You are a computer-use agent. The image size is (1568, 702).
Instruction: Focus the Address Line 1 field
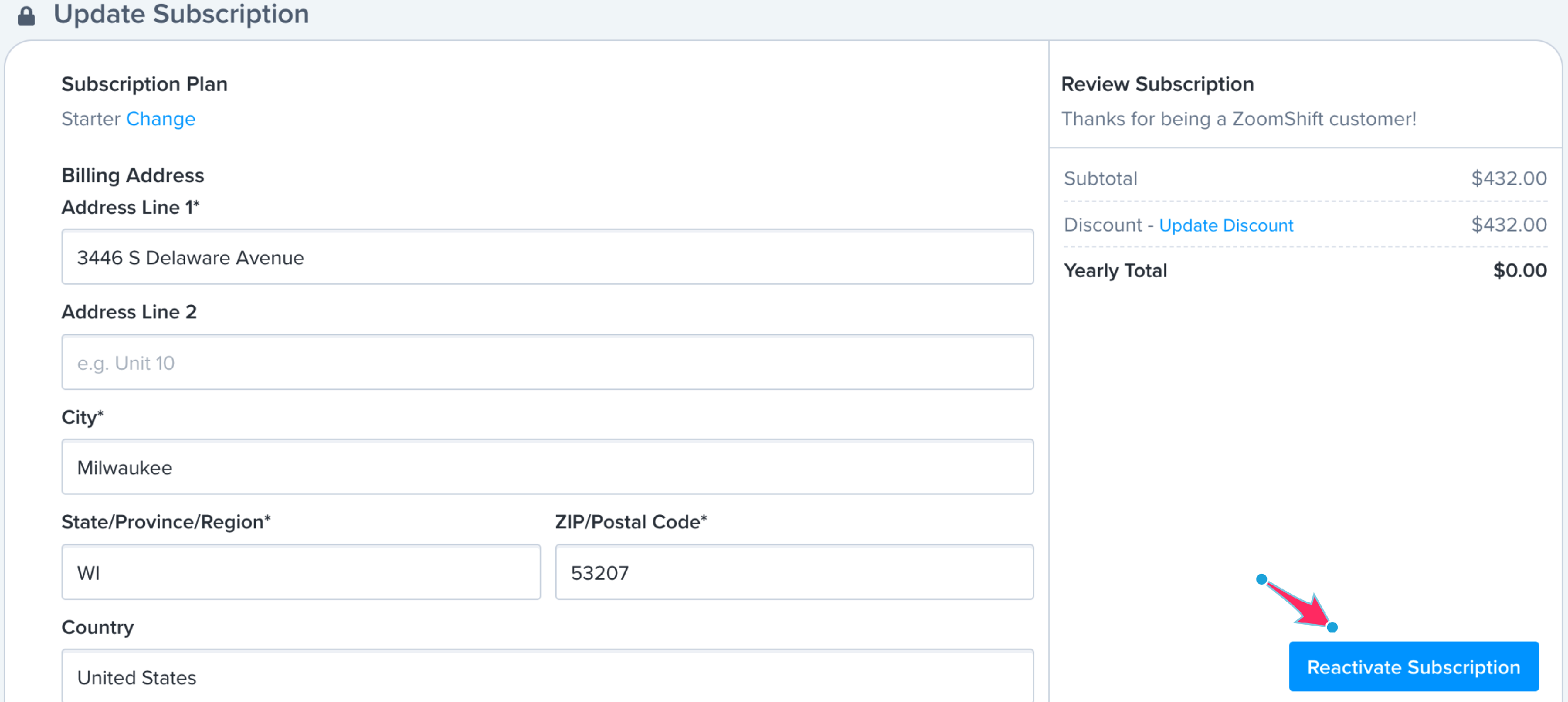click(547, 257)
